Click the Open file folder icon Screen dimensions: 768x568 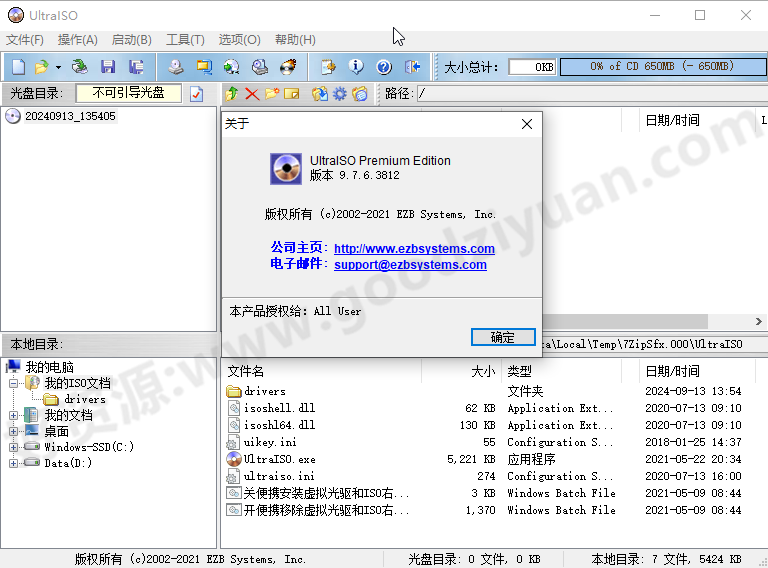(x=42, y=67)
